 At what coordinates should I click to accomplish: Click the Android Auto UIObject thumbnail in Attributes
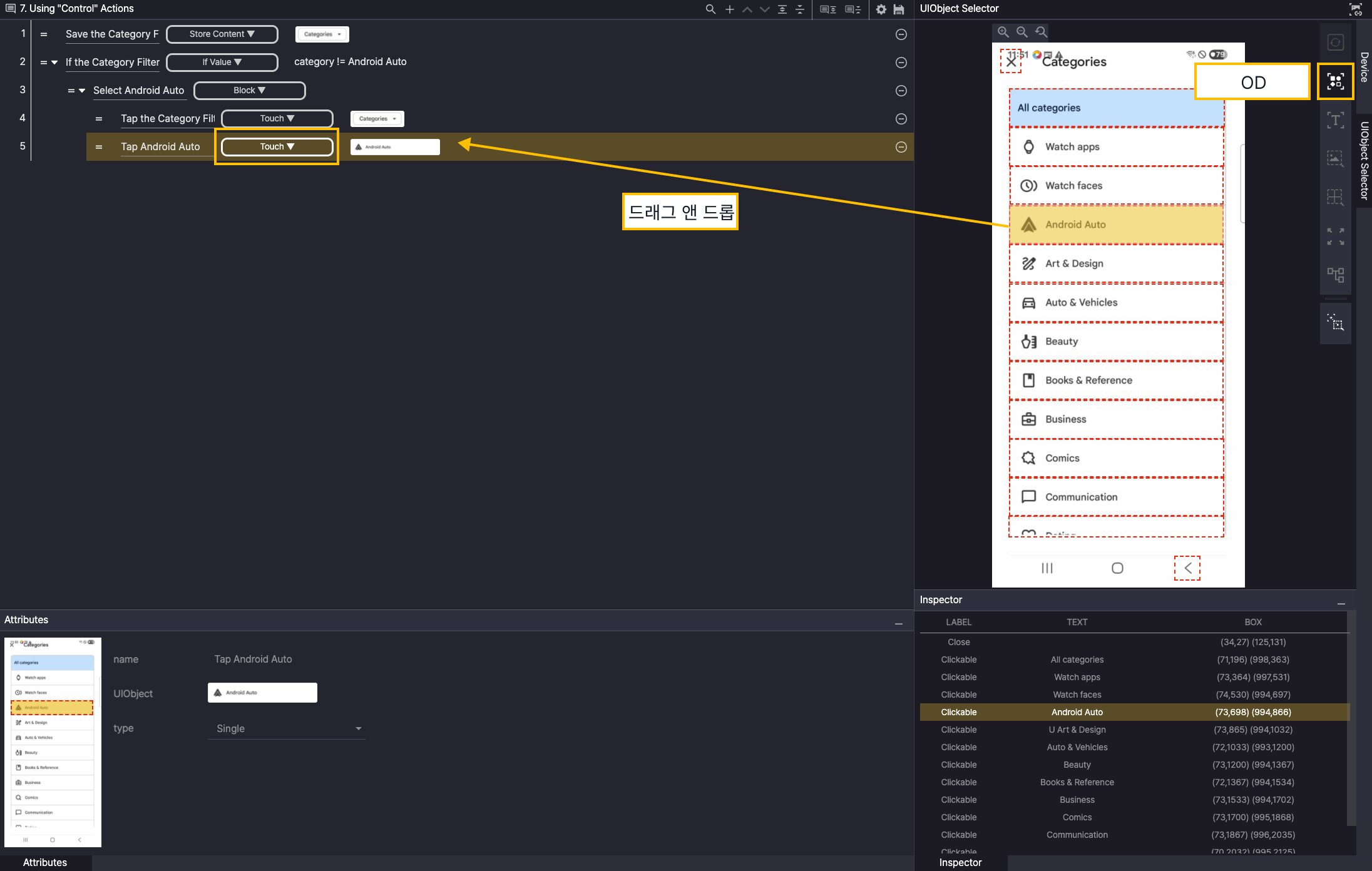262,693
